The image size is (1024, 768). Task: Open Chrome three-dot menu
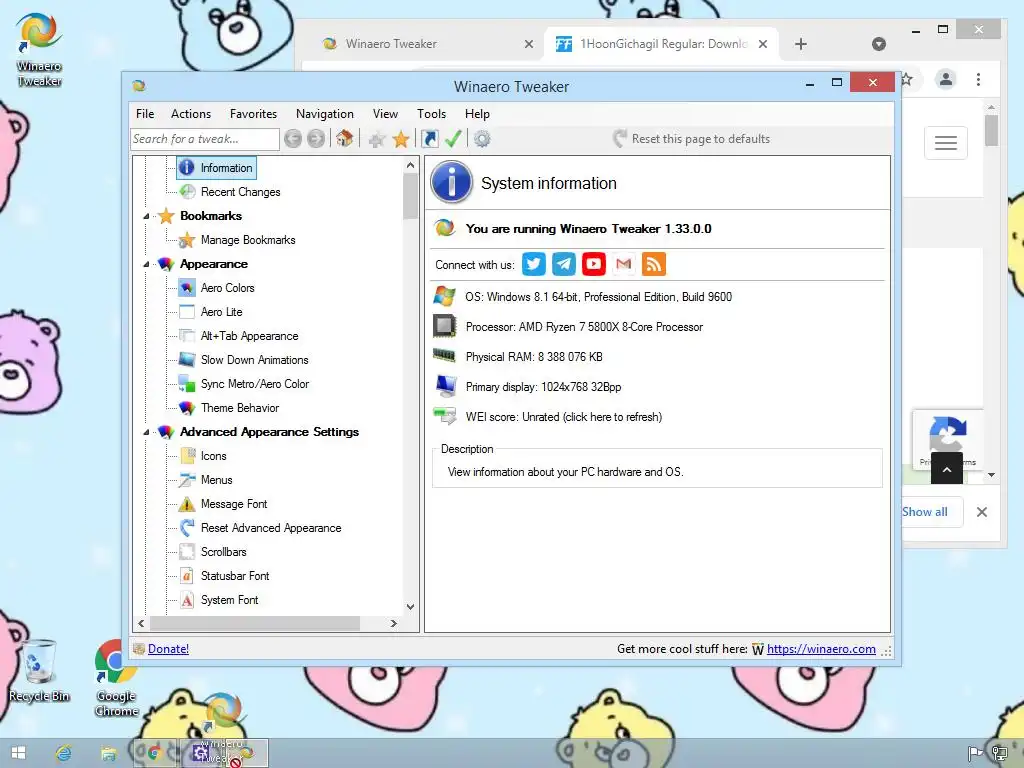978,80
